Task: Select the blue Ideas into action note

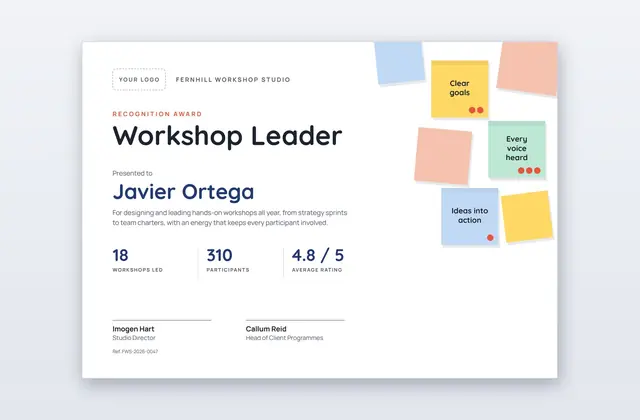Action: [x=470, y=216]
